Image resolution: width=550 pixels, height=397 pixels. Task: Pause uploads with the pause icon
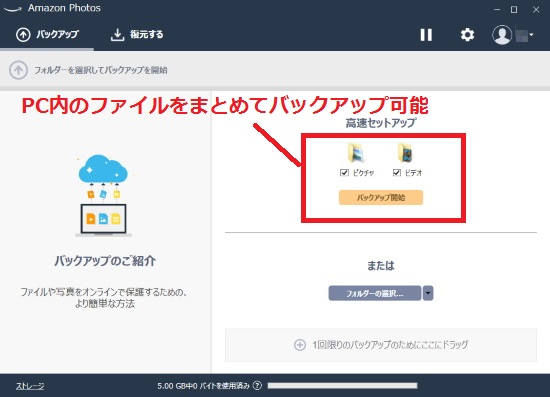(x=426, y=35)
